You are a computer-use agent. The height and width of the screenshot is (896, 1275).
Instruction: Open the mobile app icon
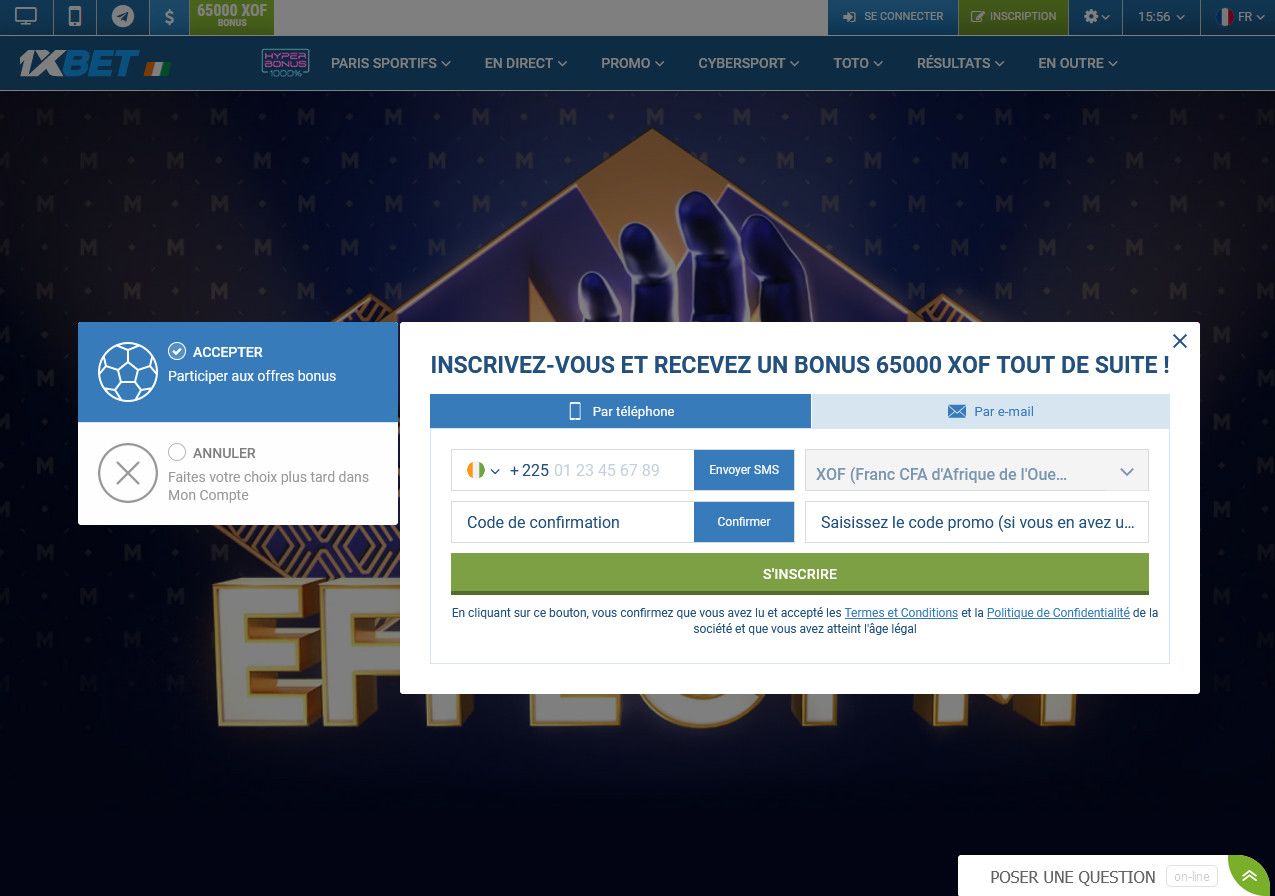74,17
